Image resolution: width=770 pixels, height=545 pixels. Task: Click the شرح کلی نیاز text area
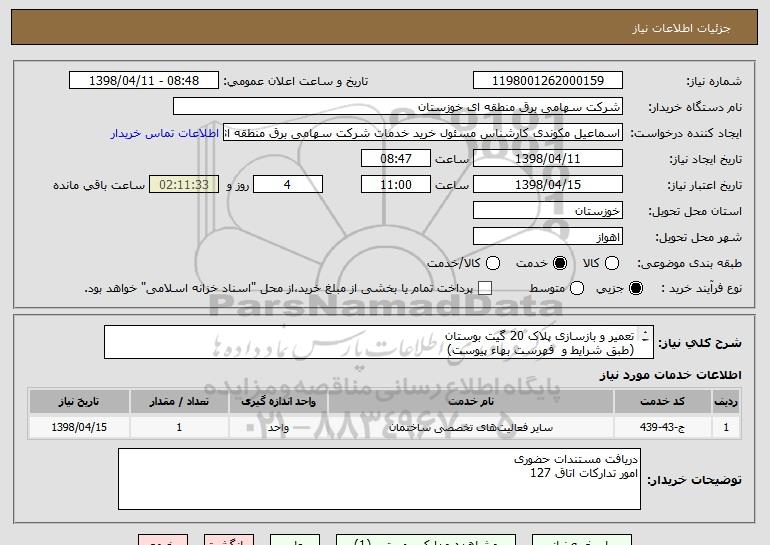tap(379, 342)
